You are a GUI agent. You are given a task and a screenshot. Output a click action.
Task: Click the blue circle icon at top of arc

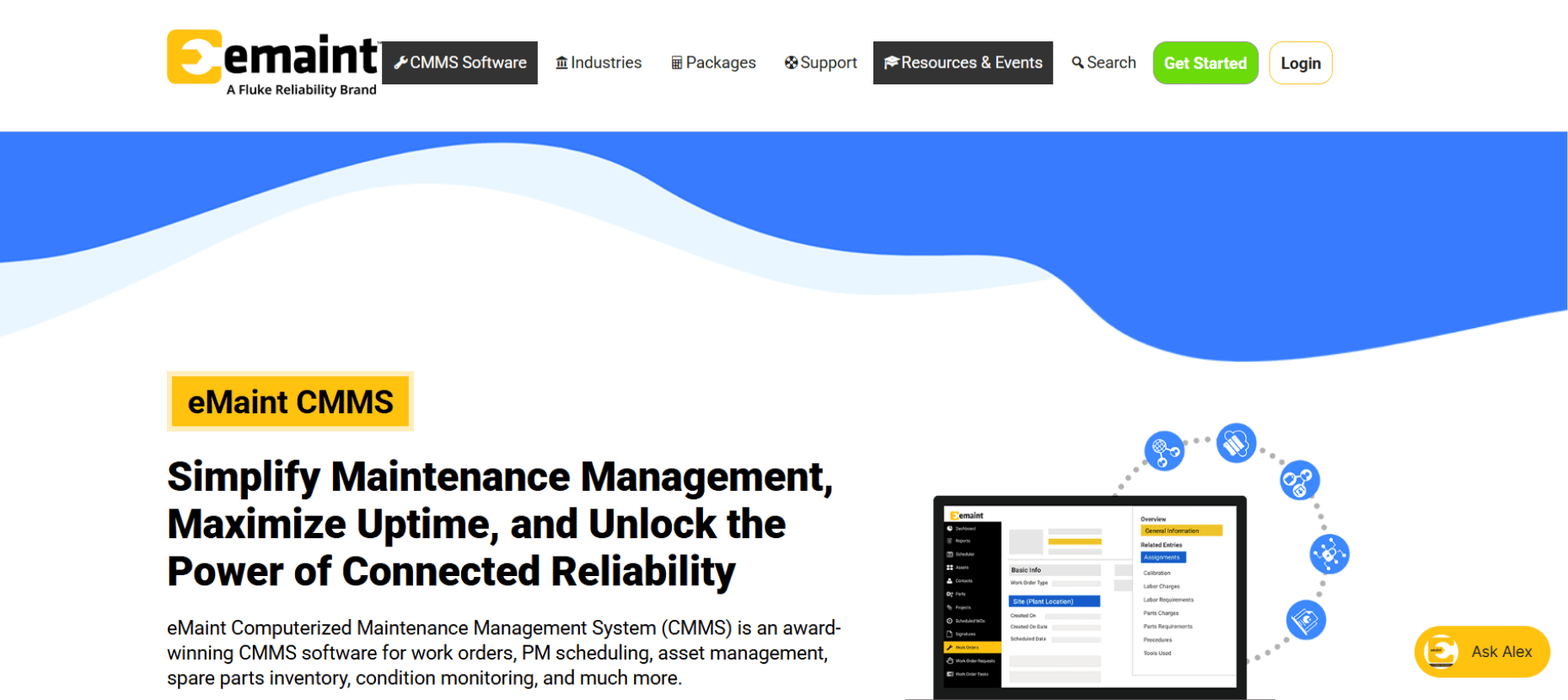(x=1237, y=443)
